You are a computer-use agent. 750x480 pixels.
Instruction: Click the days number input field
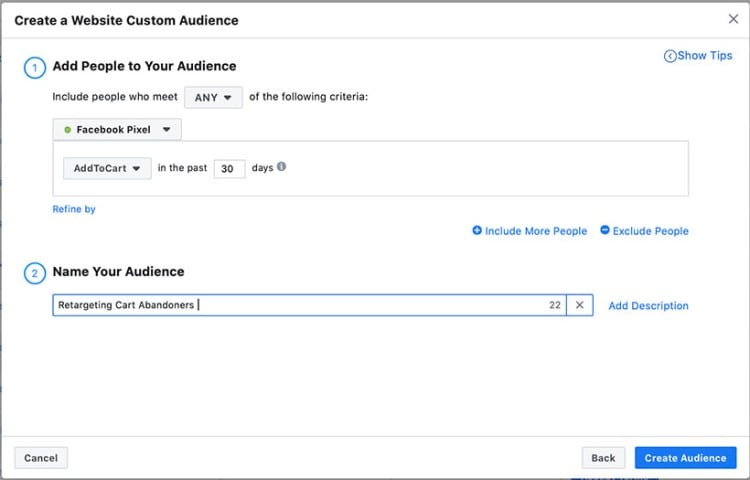pyautogui.click(x=228, y=169)
